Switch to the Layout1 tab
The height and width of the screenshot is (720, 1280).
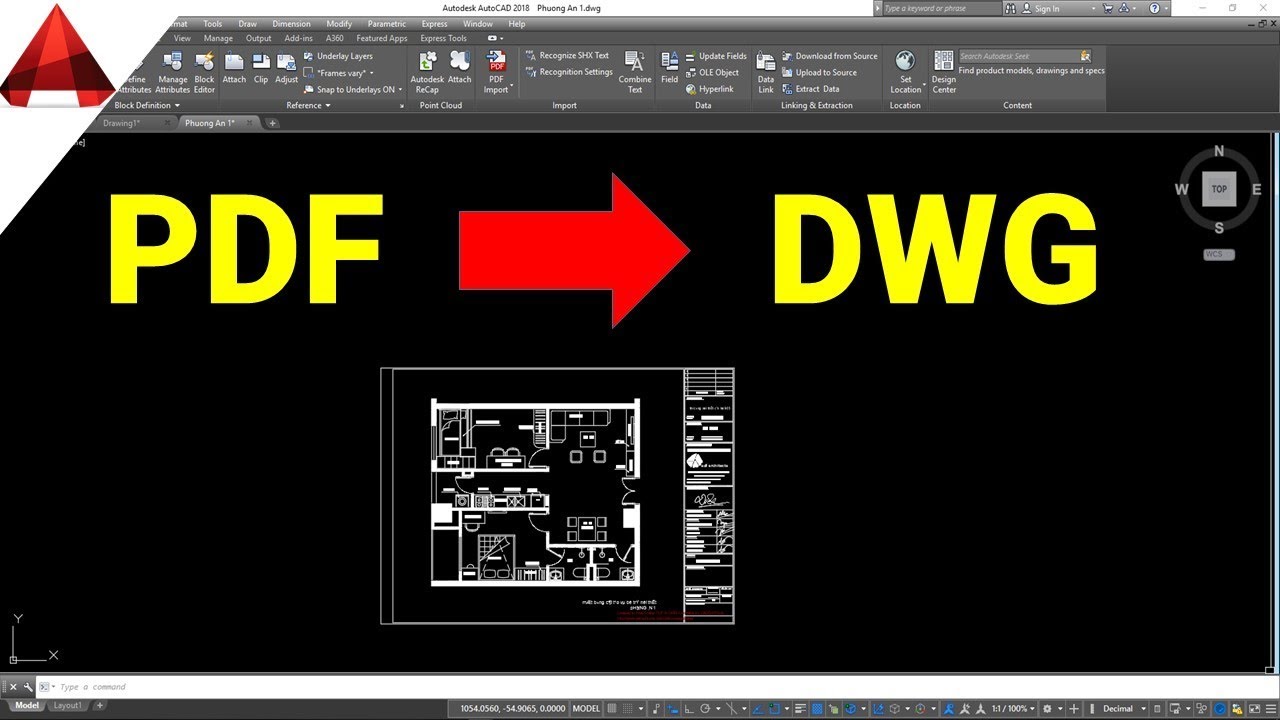(67, 706)
